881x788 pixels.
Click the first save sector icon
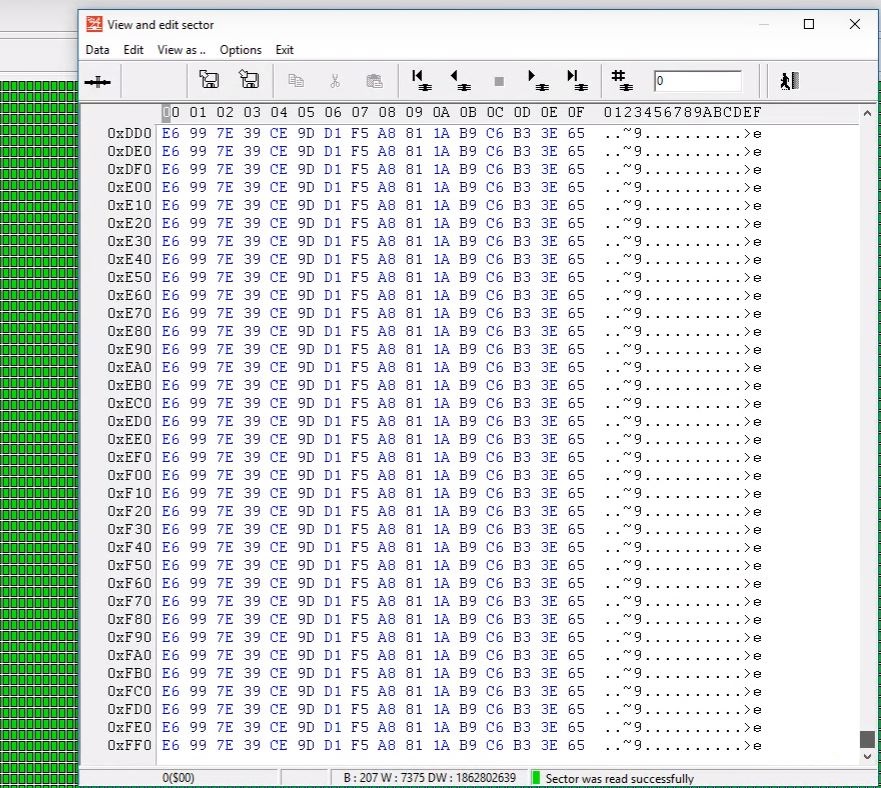pos(209,80)
